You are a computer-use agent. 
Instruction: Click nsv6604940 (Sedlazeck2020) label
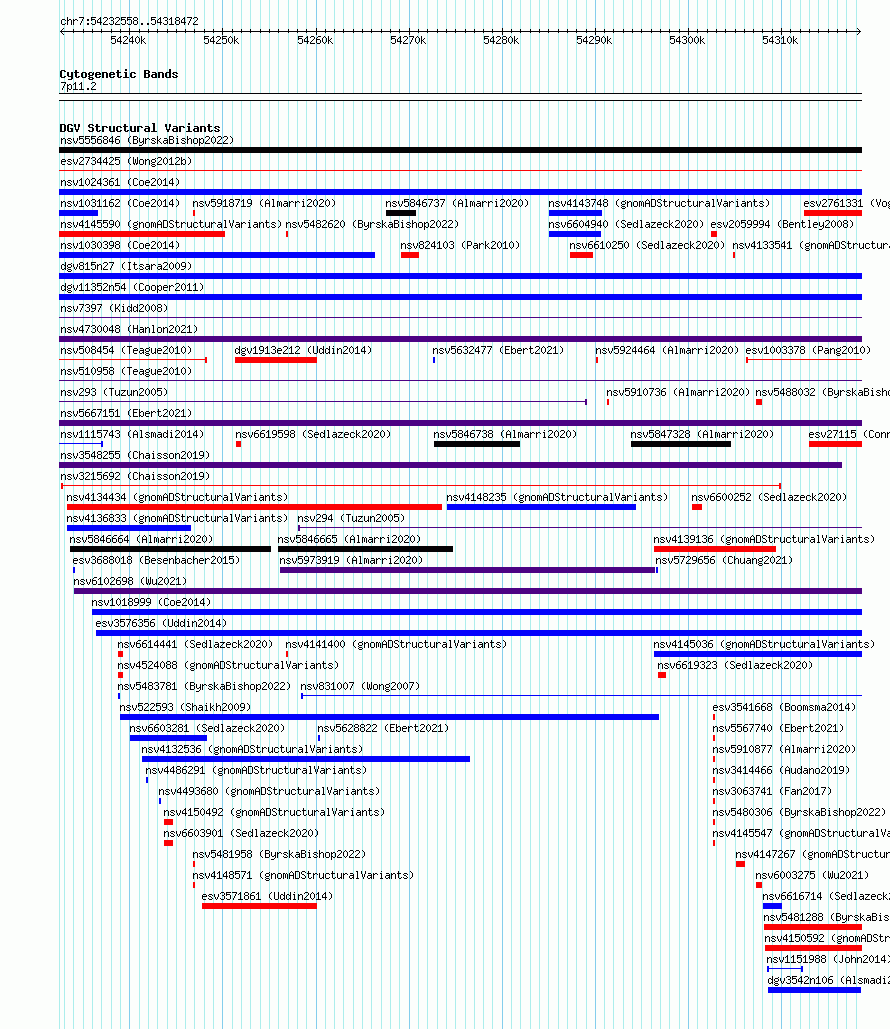pyautogui.click(x=626, y=224)
